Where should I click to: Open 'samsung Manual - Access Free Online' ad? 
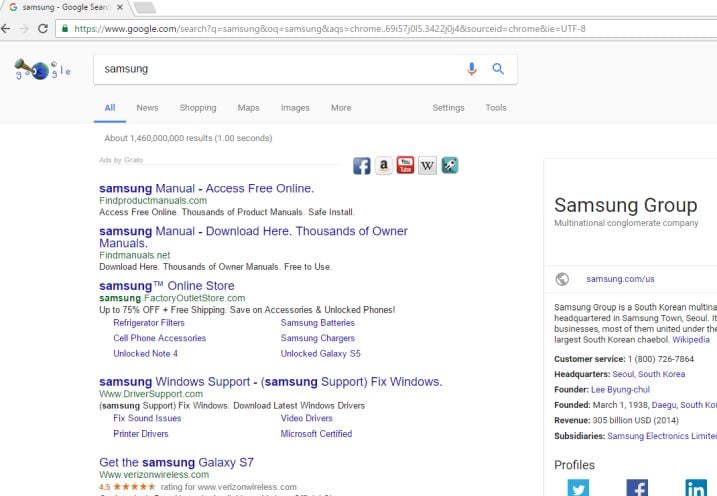(x=206, y=188)
